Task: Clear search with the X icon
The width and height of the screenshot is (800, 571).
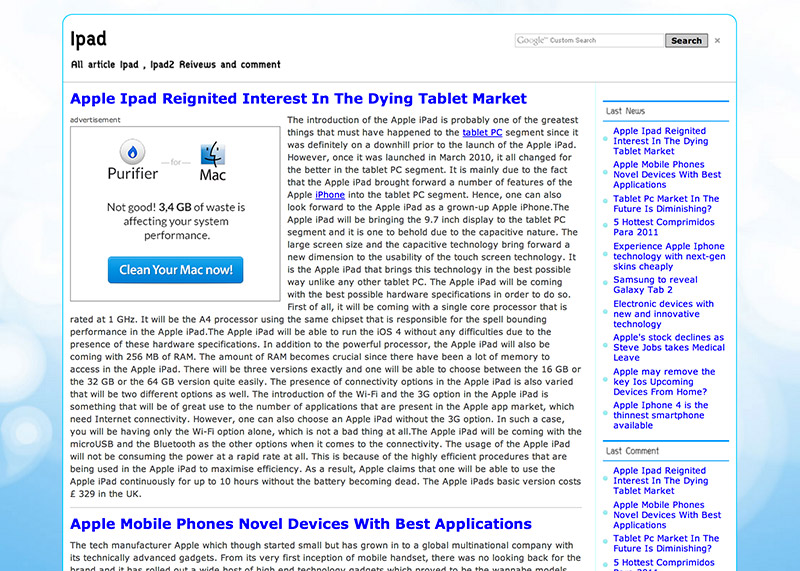Action: pyautogui.click(x=717, y=41)
